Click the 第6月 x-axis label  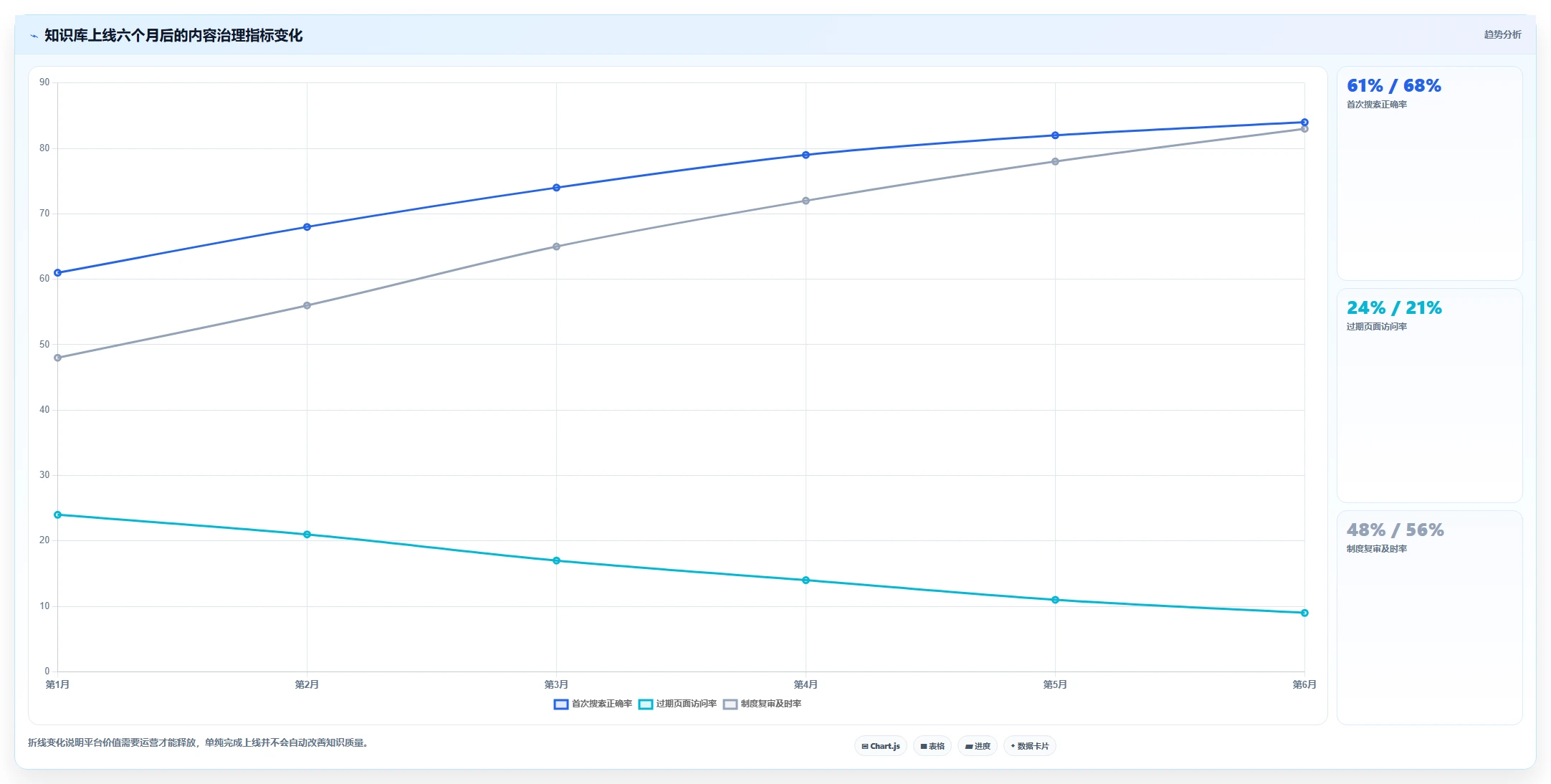[x=1304, y=684]
